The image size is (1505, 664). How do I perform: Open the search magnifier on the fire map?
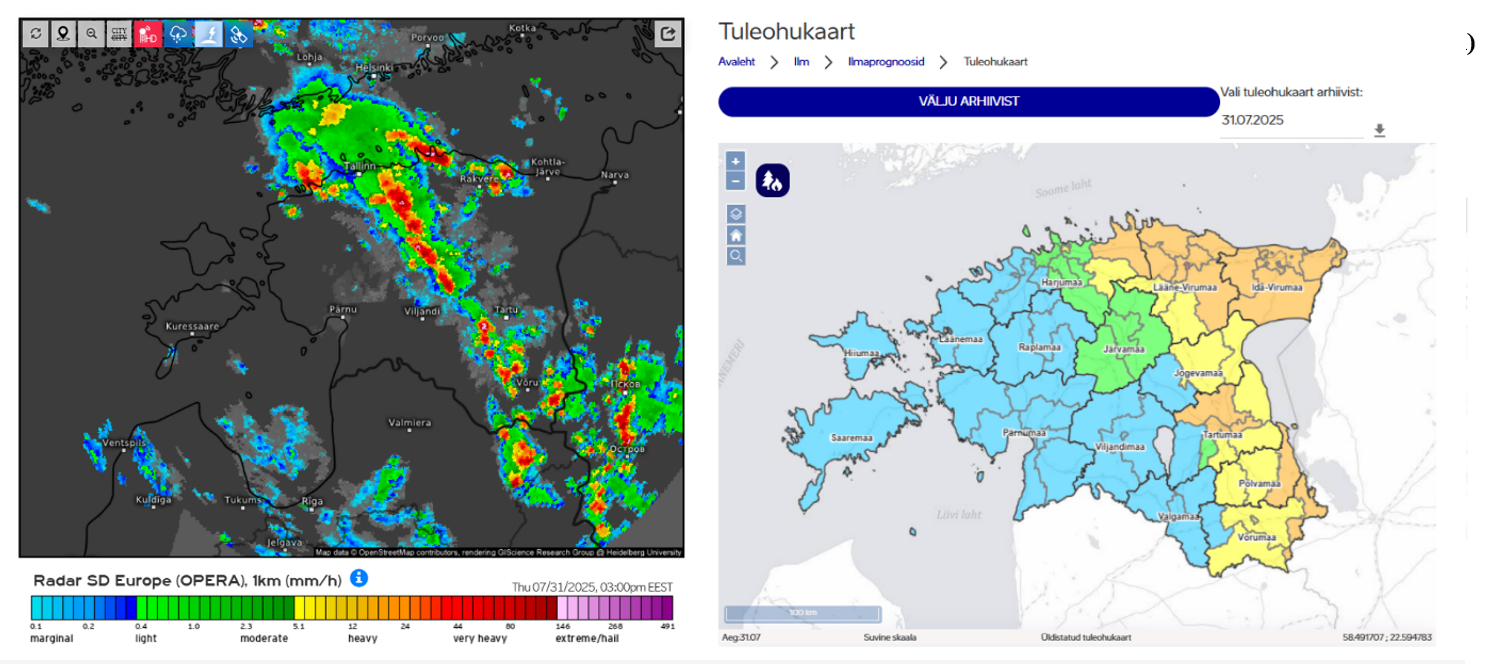pyautogui.click(x=735, y=256)
